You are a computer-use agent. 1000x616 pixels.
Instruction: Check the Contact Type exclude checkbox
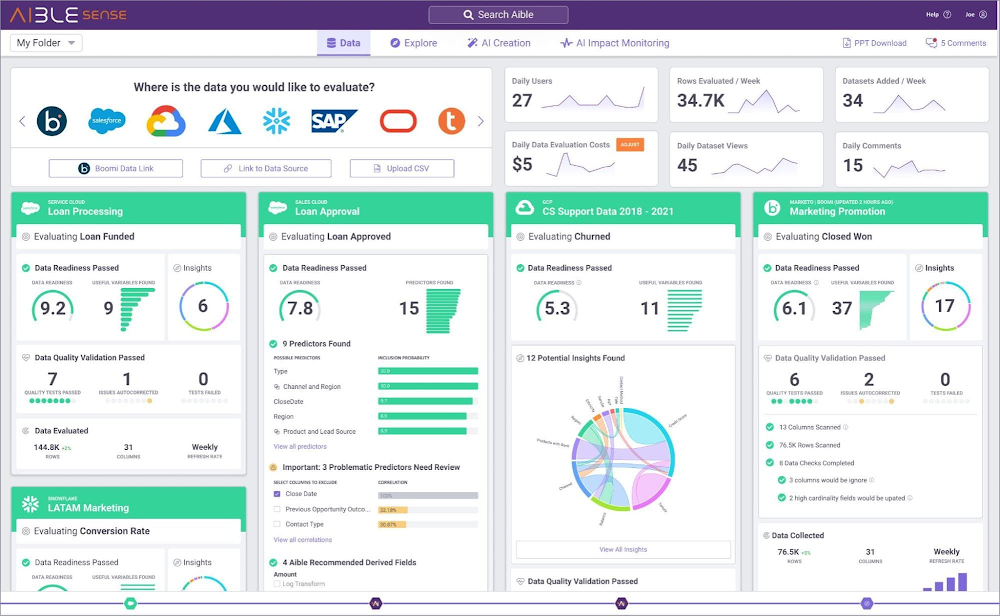[x=277, y=524]
